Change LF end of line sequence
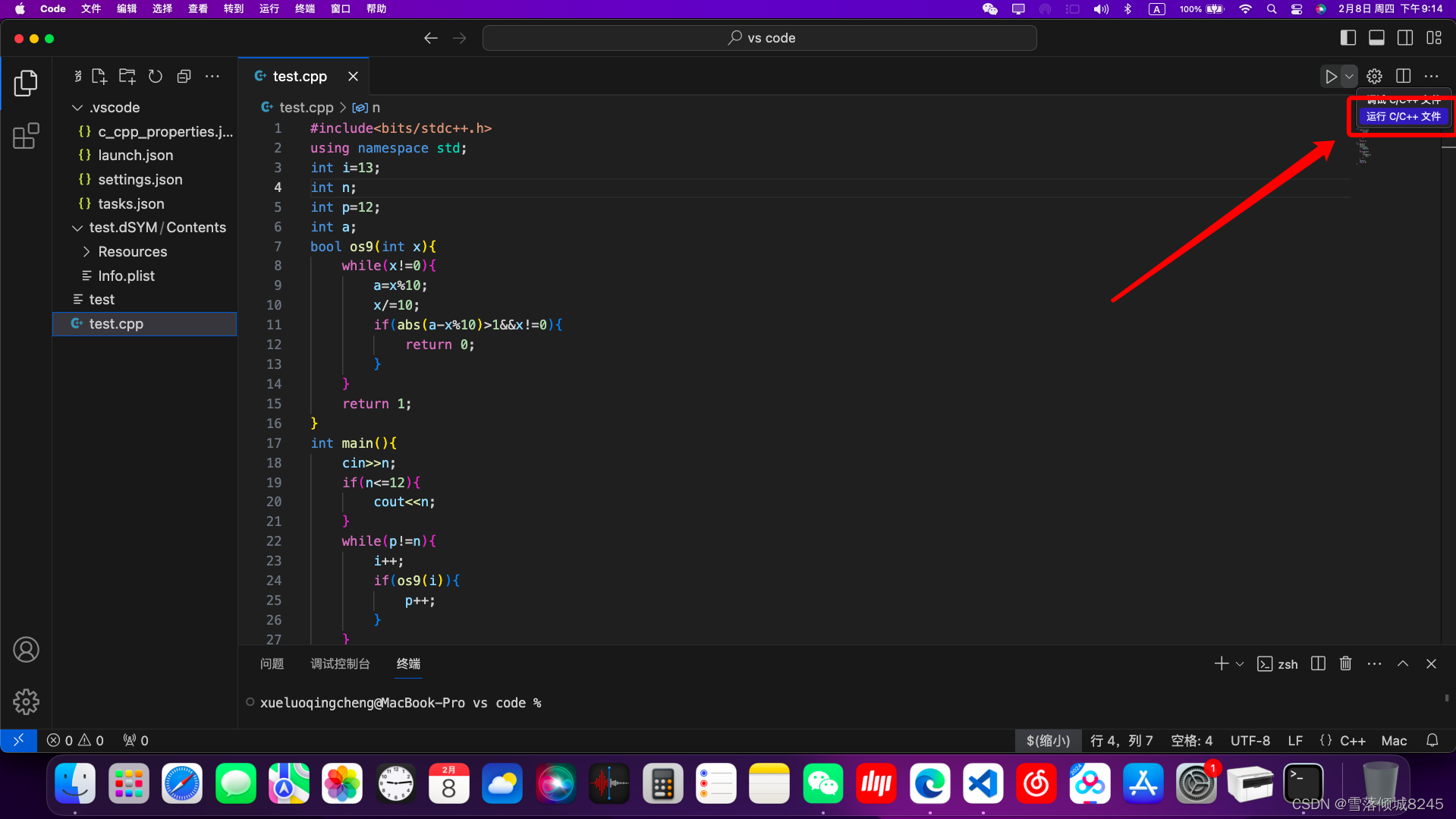 [1295, 741]
